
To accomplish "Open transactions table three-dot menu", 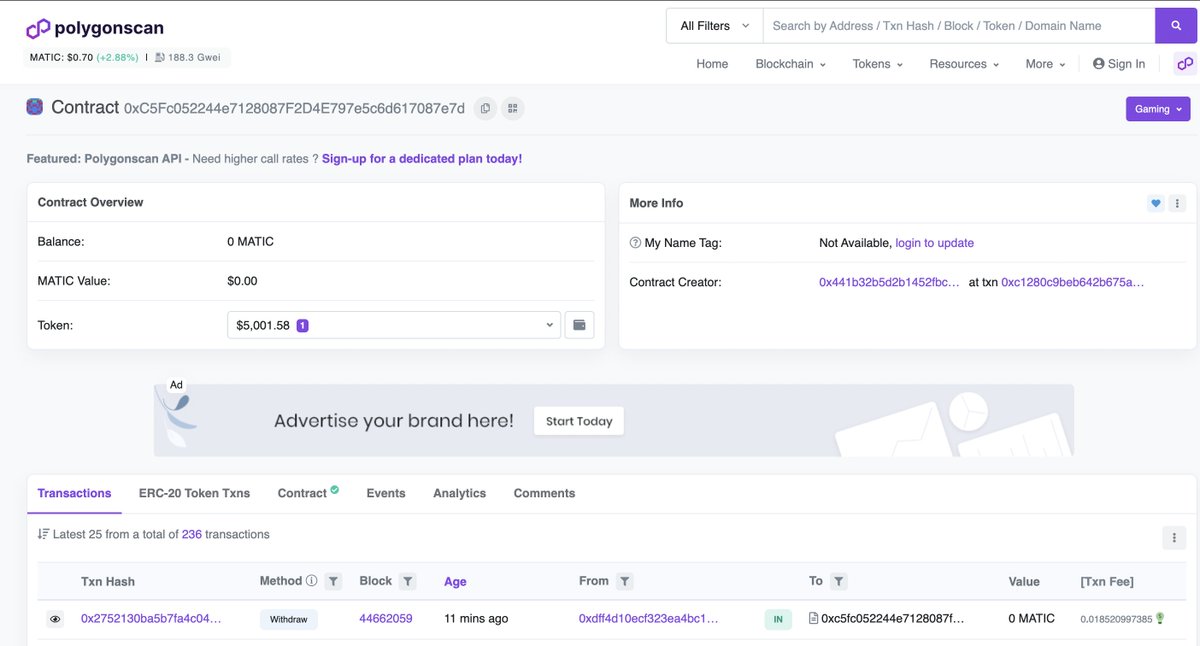I will click(1174, 538).
